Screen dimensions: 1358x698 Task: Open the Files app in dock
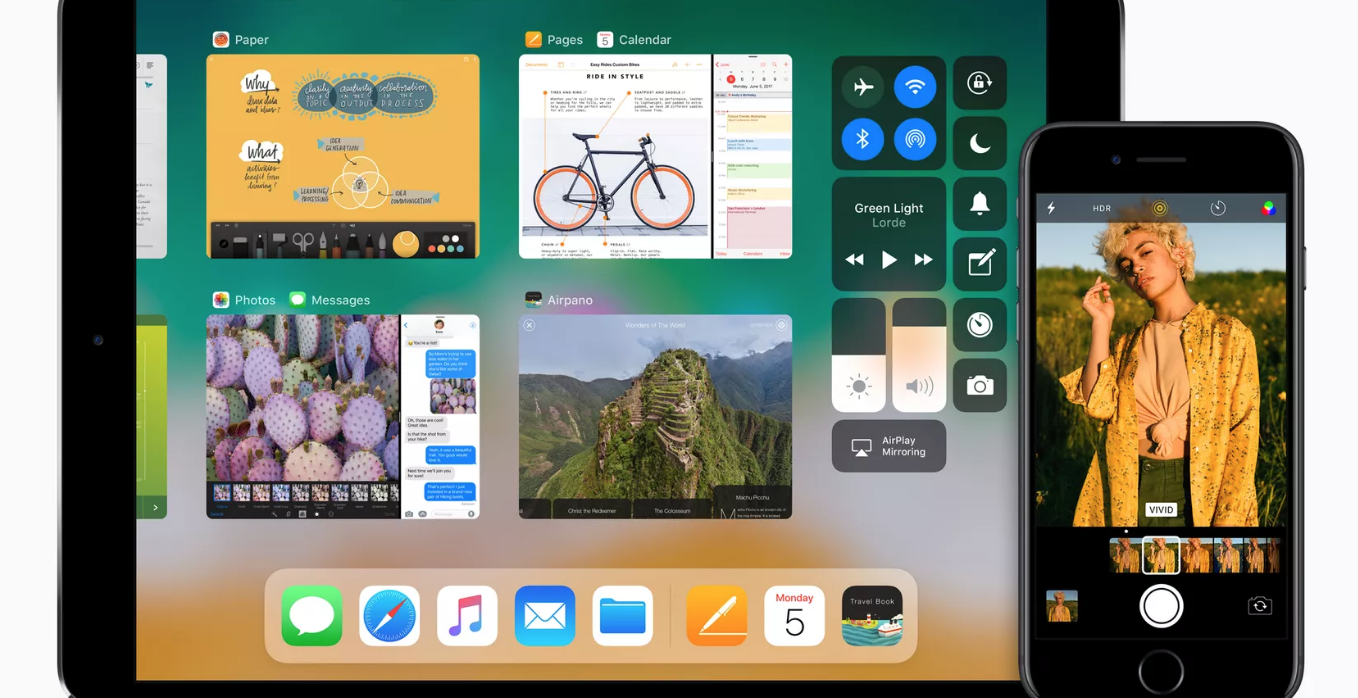tap(622, 616)
